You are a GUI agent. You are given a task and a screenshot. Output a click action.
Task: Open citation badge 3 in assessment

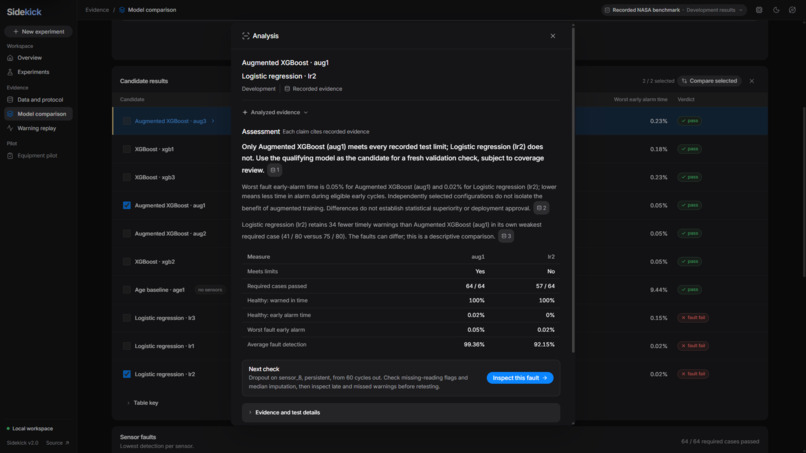point(506,237)
